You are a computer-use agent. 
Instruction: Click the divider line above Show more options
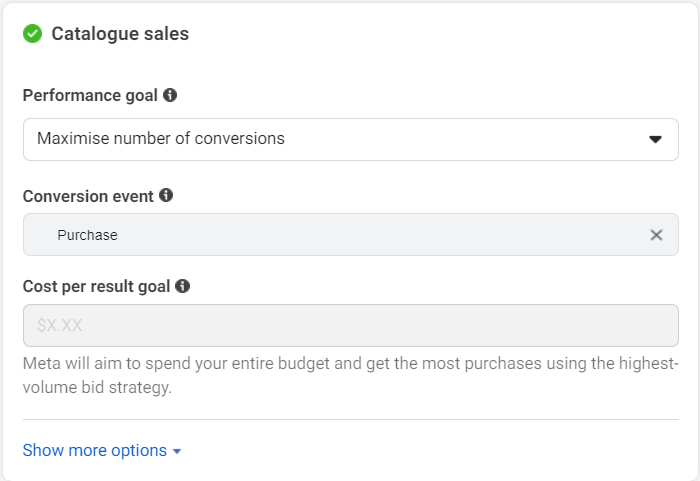pos(351,419)
